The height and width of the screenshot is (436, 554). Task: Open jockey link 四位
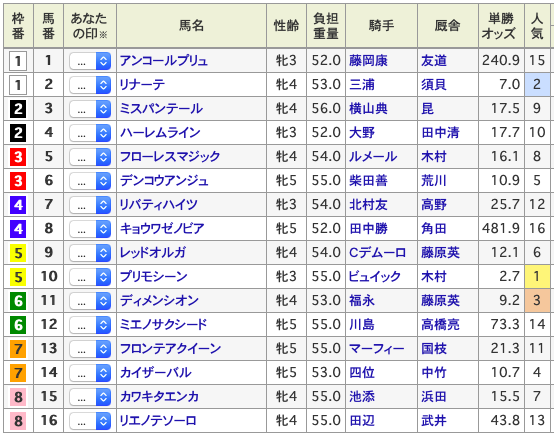click(x=362, y=373)
